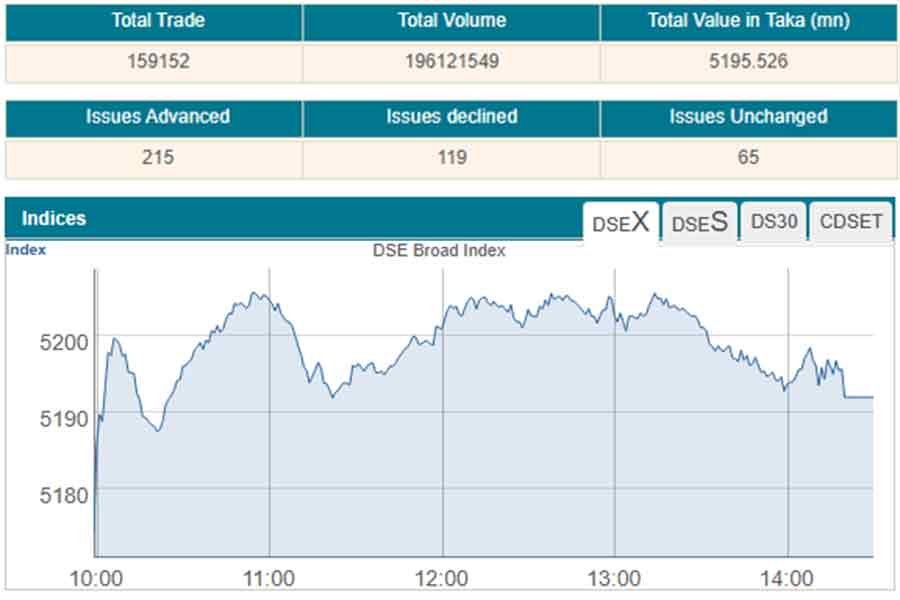Show the CDSET index chart tab
Viewport: 900px width, 600px height.
coord(851,221)
